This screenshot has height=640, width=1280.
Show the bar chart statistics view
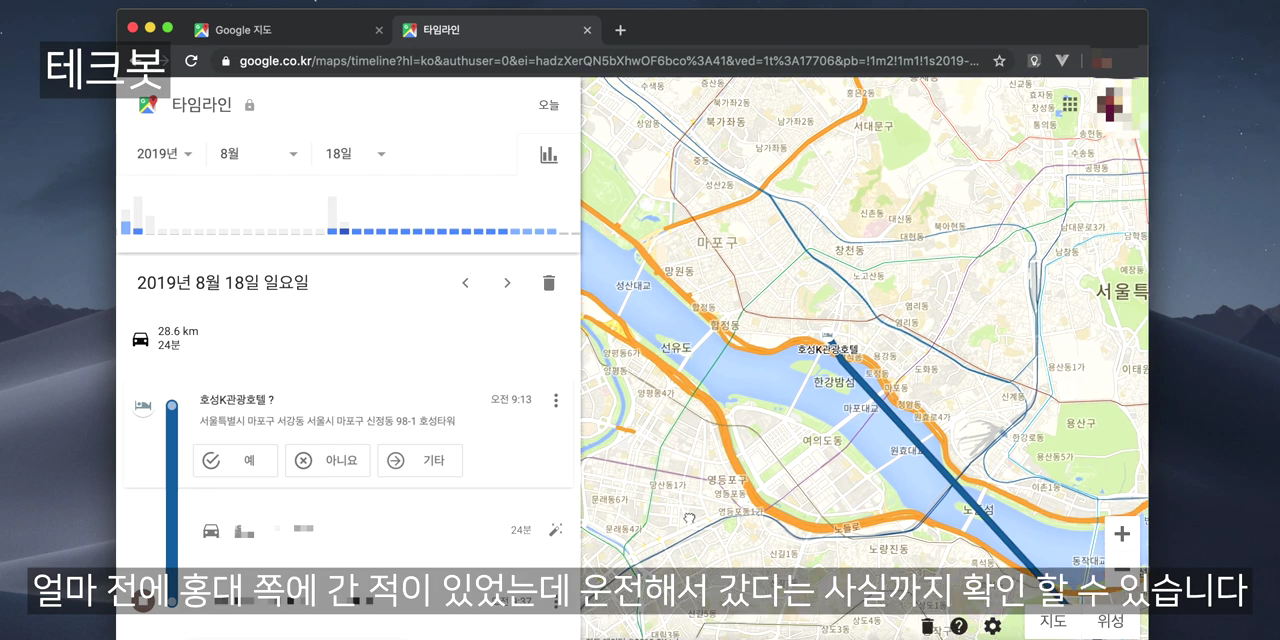coord(548,154)
